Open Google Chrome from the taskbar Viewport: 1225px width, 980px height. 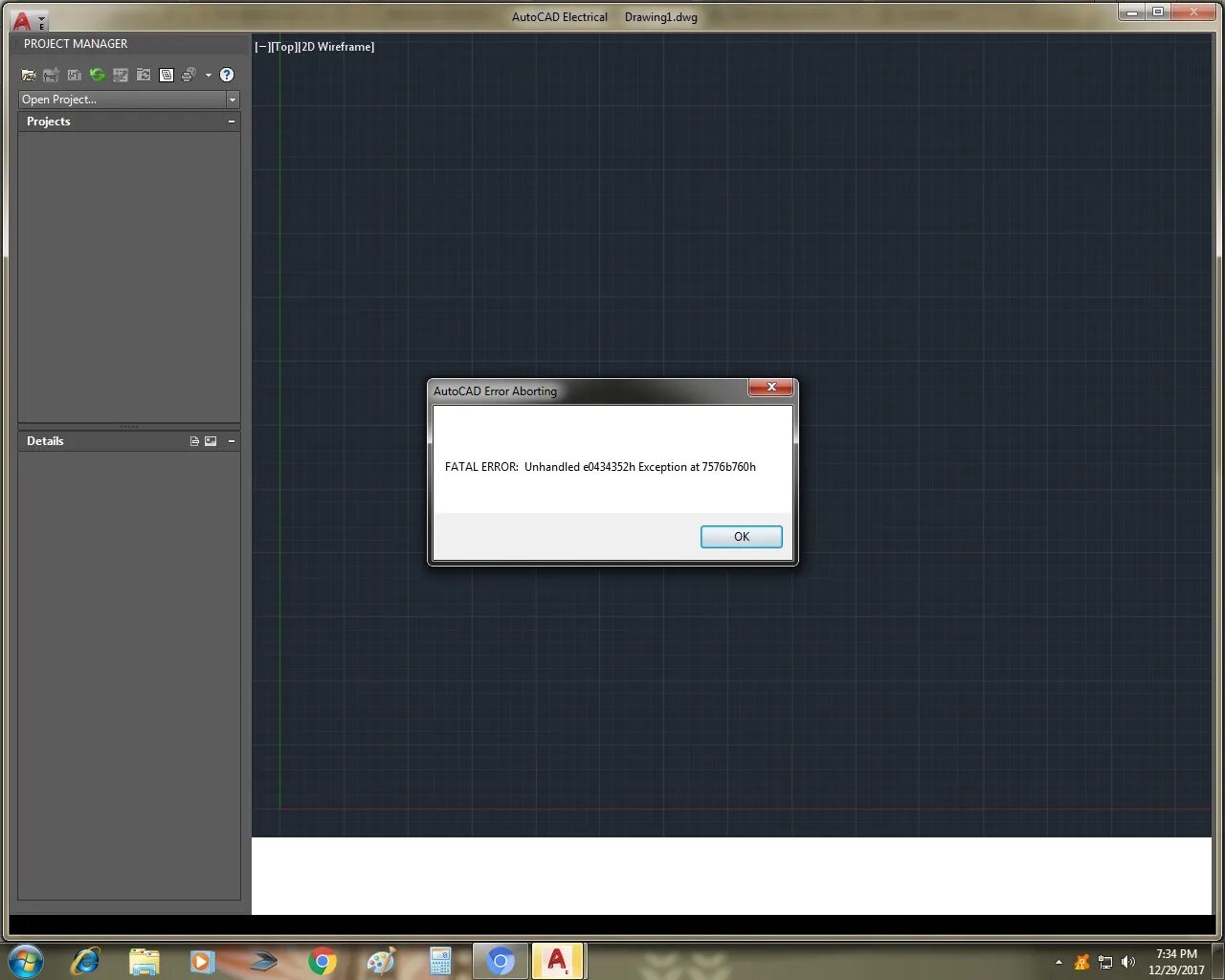pos(323,961)
